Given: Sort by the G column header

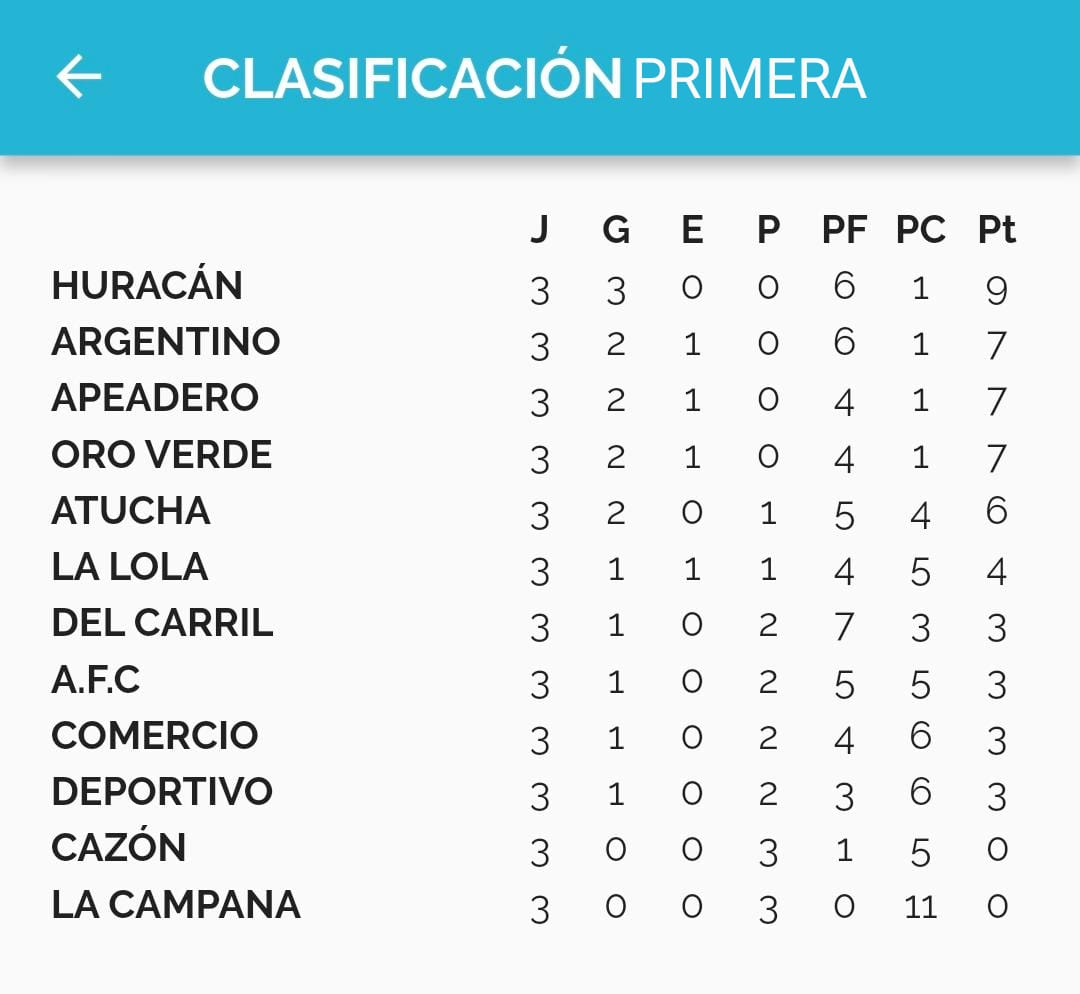Looking at the screenshot, I should (x=615, y=228).
